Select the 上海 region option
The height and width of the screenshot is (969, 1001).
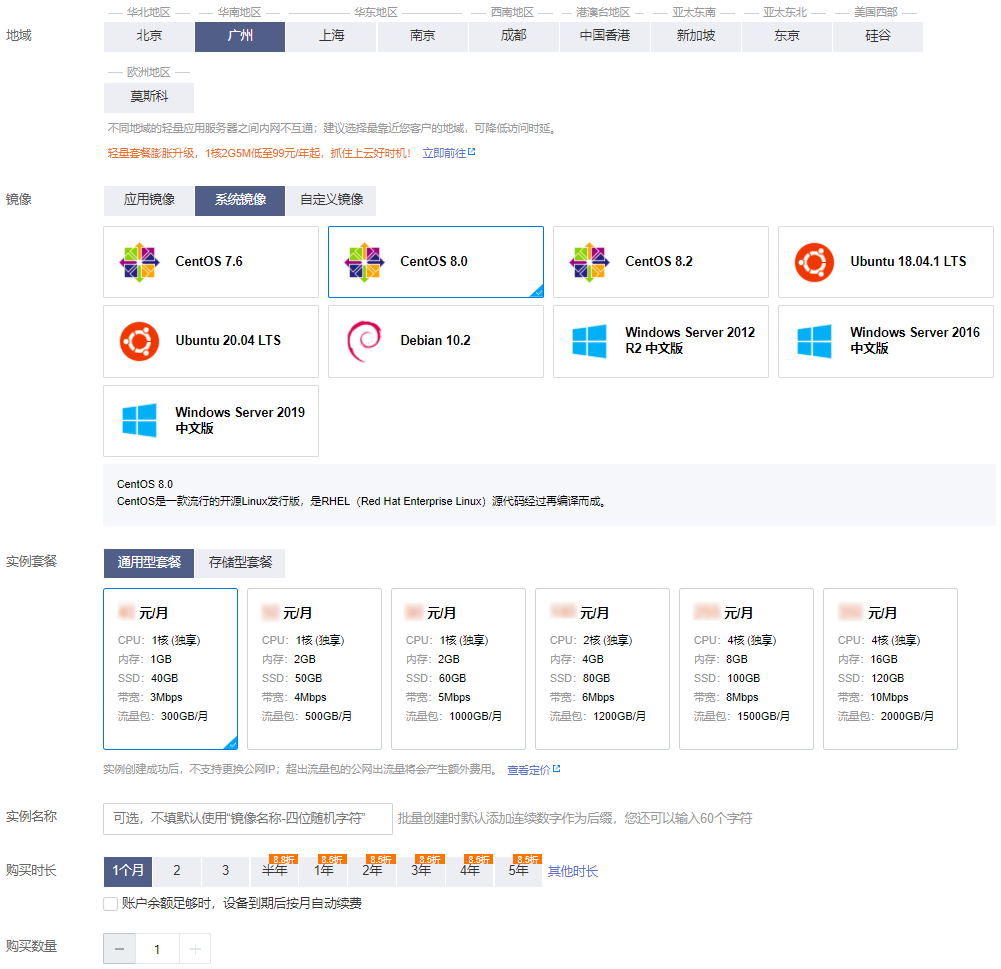(331, 36)
